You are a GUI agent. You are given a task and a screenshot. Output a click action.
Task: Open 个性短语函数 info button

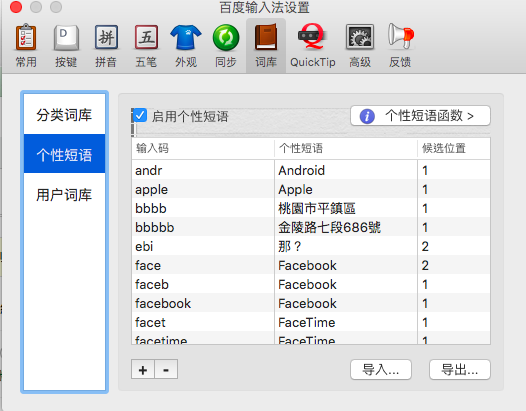tap(420, 116)
